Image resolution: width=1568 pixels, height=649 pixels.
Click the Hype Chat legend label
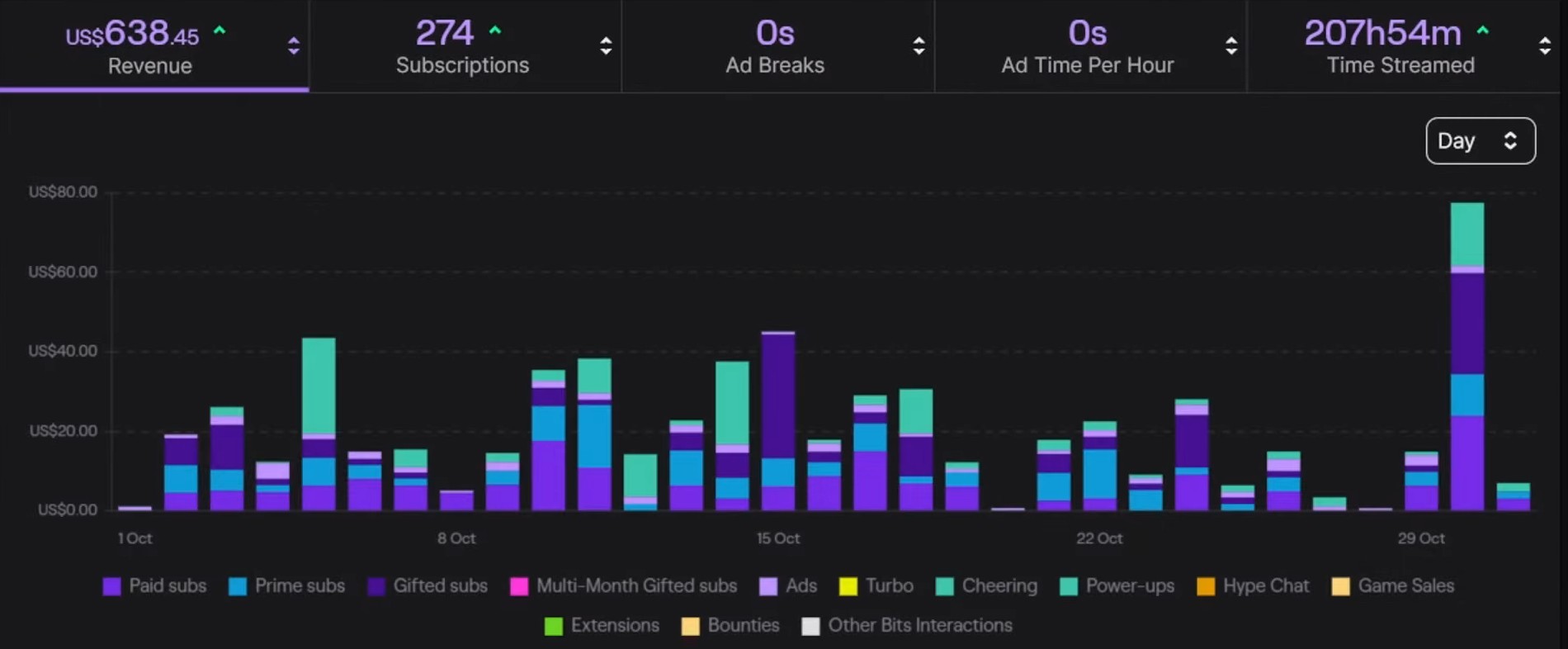pyautogui.click(x=1266, y=585)
